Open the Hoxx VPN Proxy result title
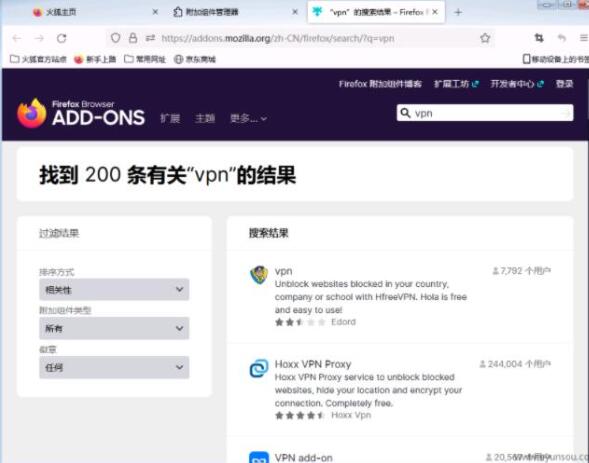Image resolution: width=589 pixels, height=463 pixels. pyautogui.click(x=313, y=364)
